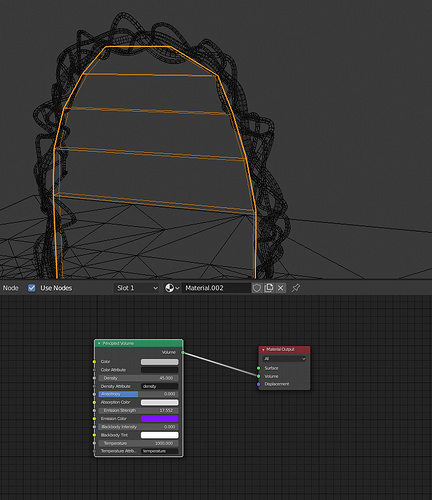
Task: Edit the Material.002 name field
Action: [216, 288]
